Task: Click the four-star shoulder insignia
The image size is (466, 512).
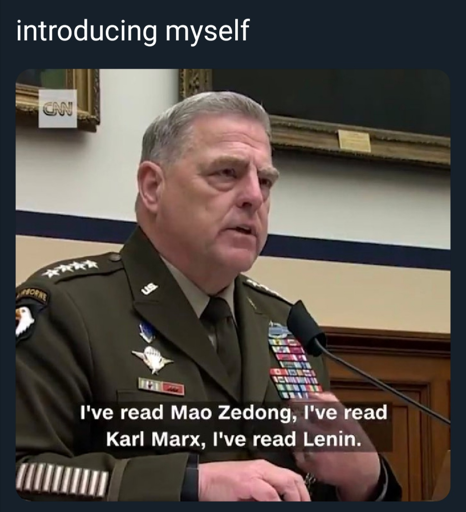Action: [70, 269]
